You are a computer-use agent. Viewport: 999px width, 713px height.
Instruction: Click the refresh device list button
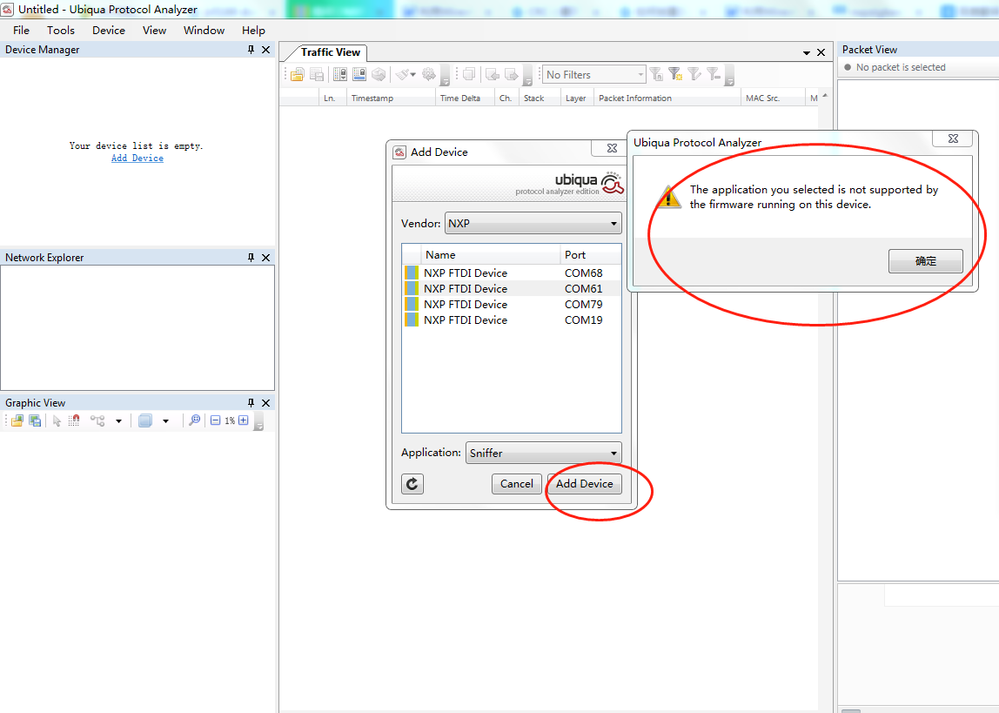(x=412, y=484)
